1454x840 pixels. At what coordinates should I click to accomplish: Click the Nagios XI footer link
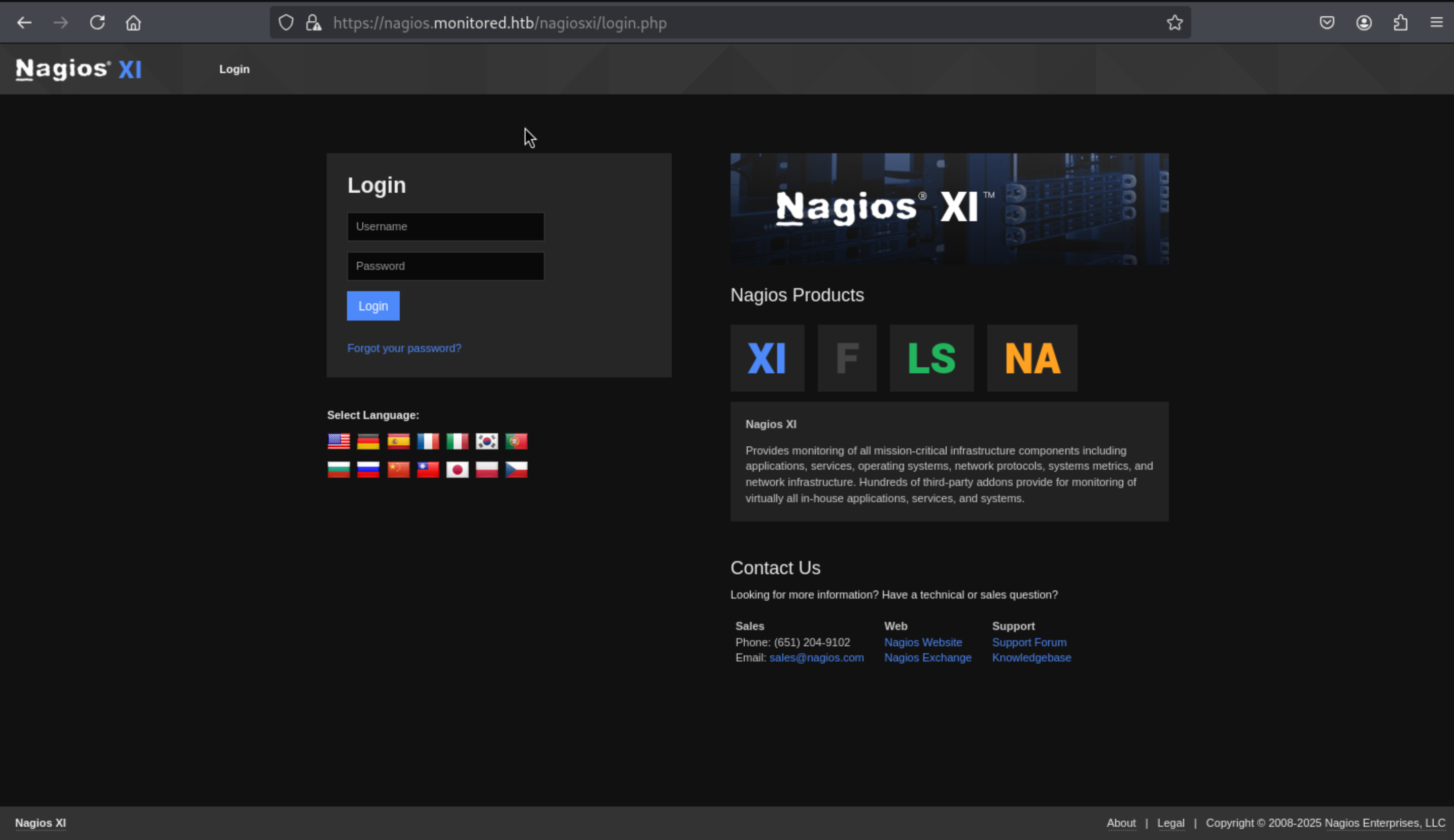pyautogui.click(x=41, y=823)
